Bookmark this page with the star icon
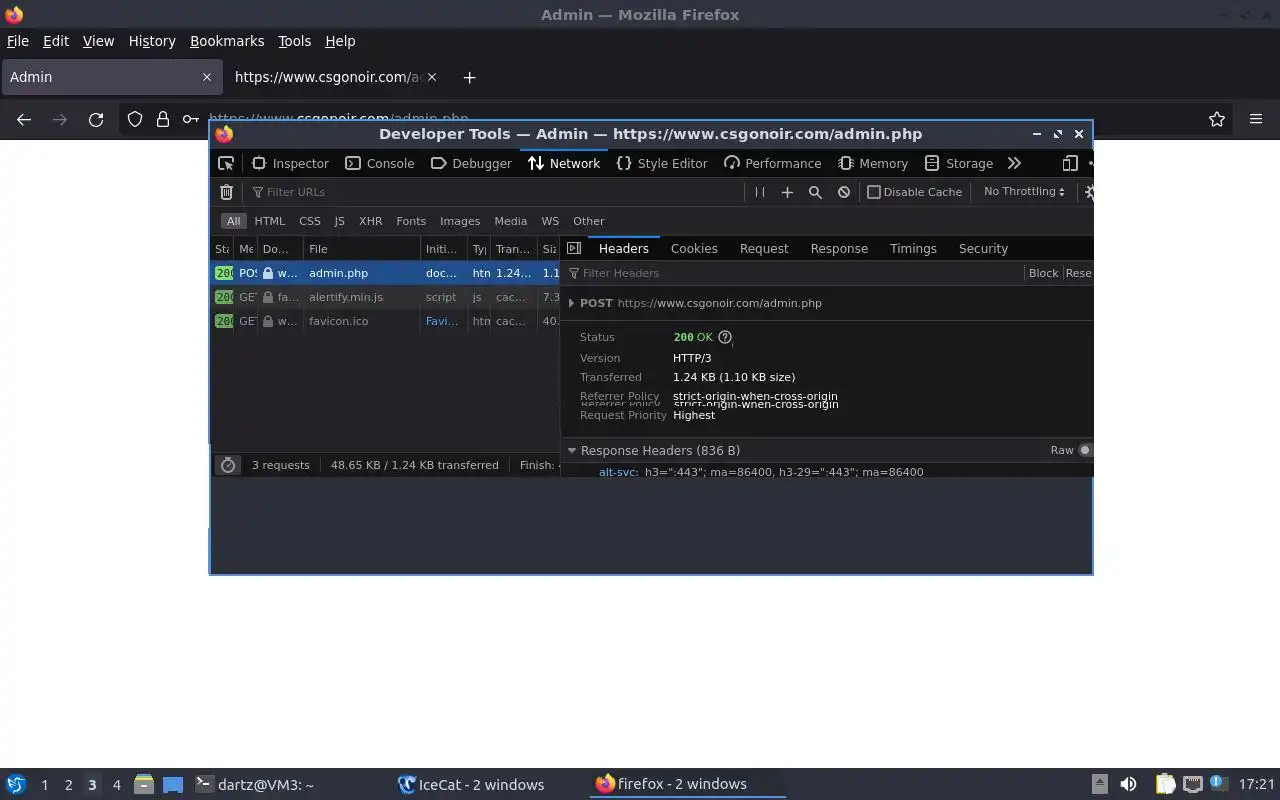 pyautogui.click(x=1217, y=119)
